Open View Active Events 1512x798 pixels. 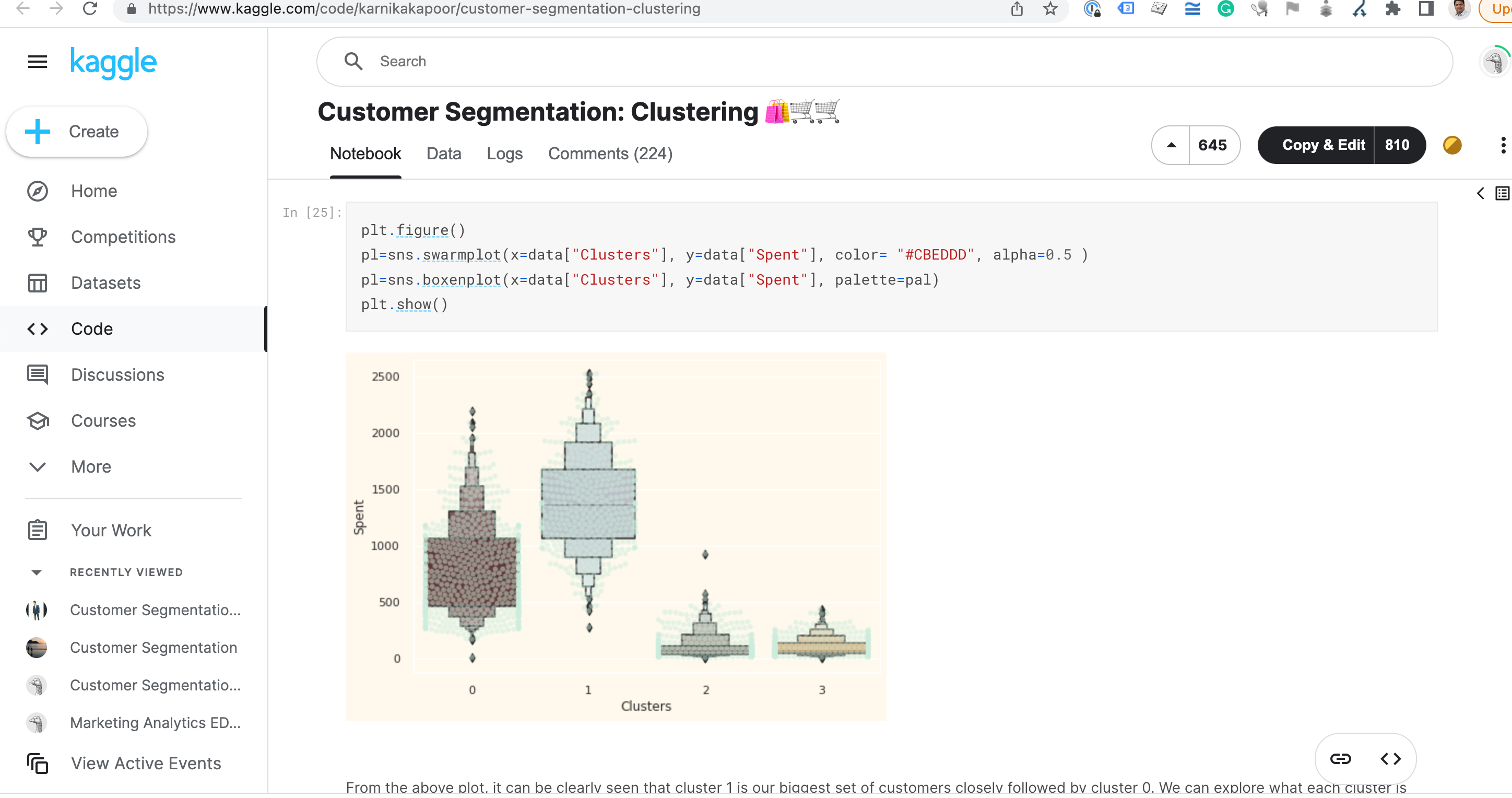pyautogui.click(x=145, y=763)
